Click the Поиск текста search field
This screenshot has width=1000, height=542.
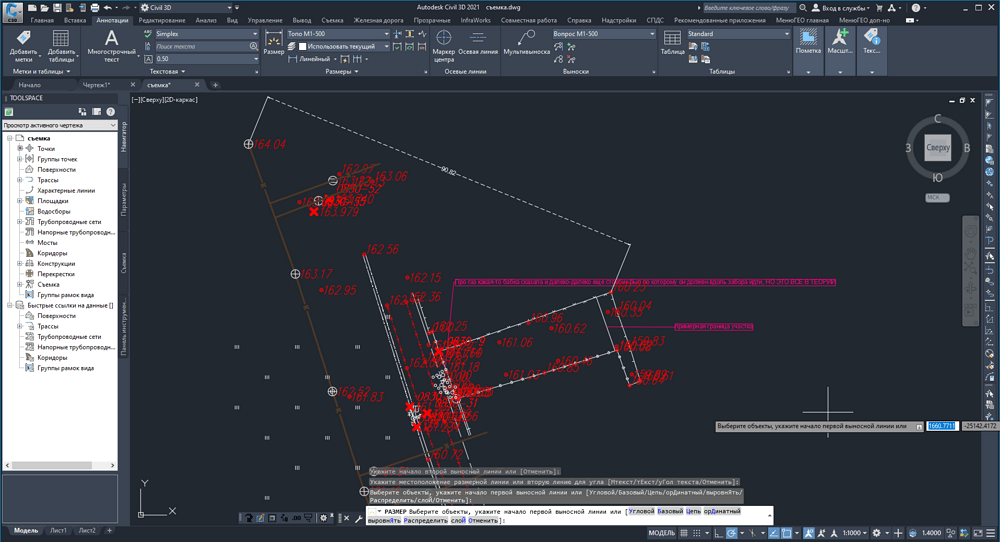tap(203, 47)
